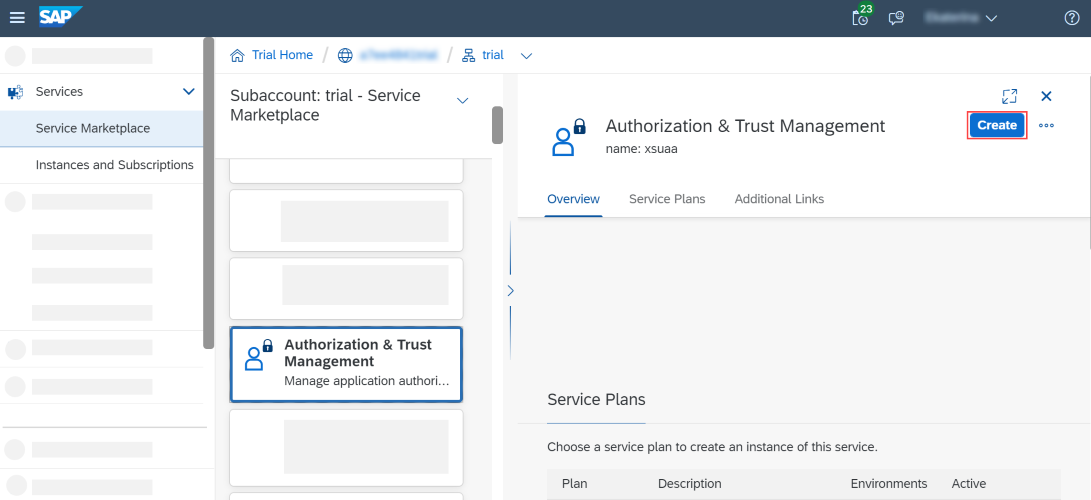1091x500 pixels.
Task: Click the subaccount hierarchy icon
Action: (469, 55)
